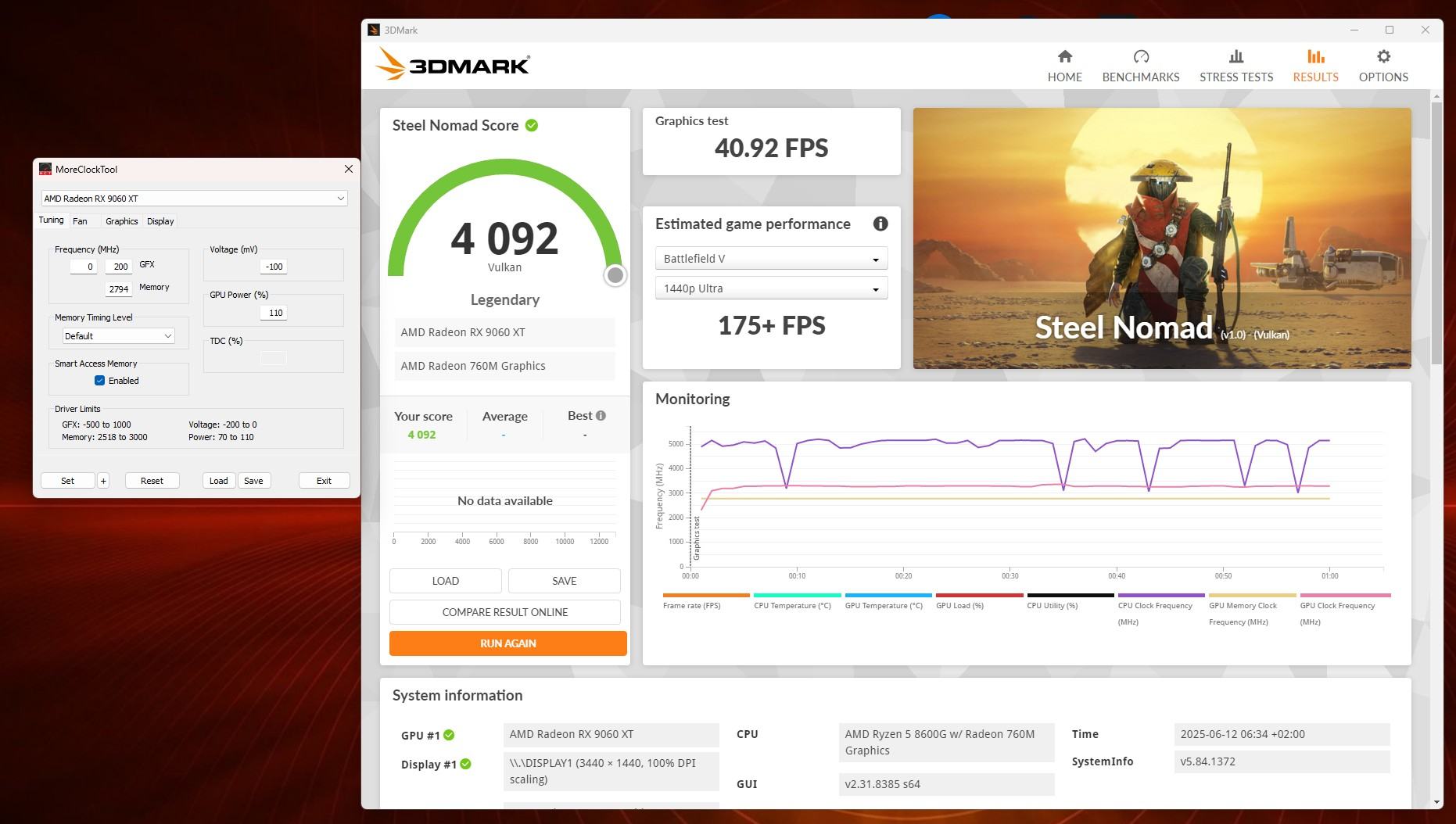Switch to Tuning tab in MoreClockTool
This screenshot has width=1456, height=824.
[52, 220]
